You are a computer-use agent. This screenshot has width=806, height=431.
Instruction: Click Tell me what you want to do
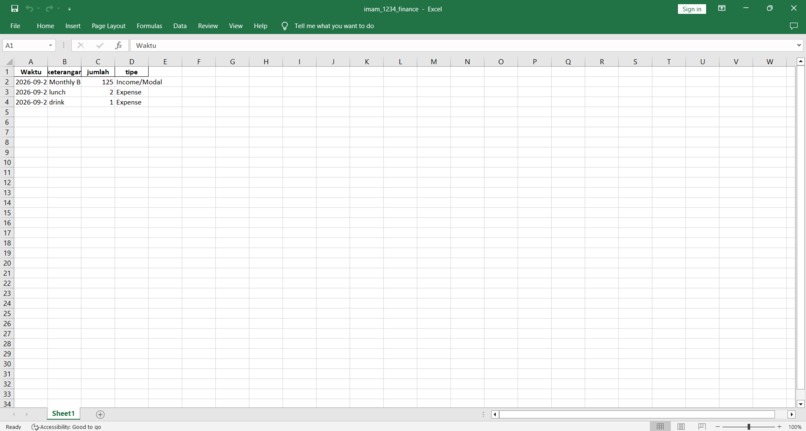[x=334, y=26]
